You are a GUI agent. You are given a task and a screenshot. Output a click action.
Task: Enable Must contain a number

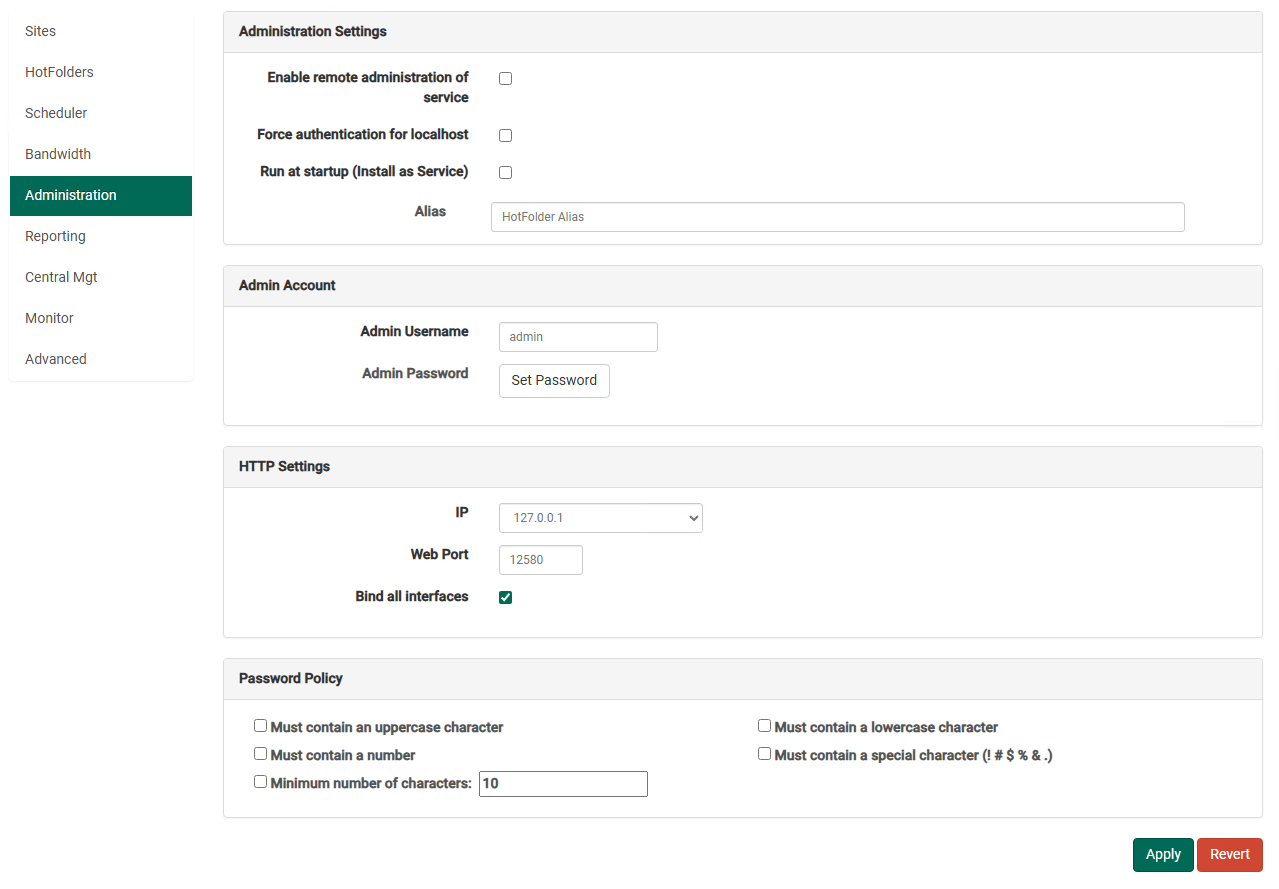tap(261, 754)
